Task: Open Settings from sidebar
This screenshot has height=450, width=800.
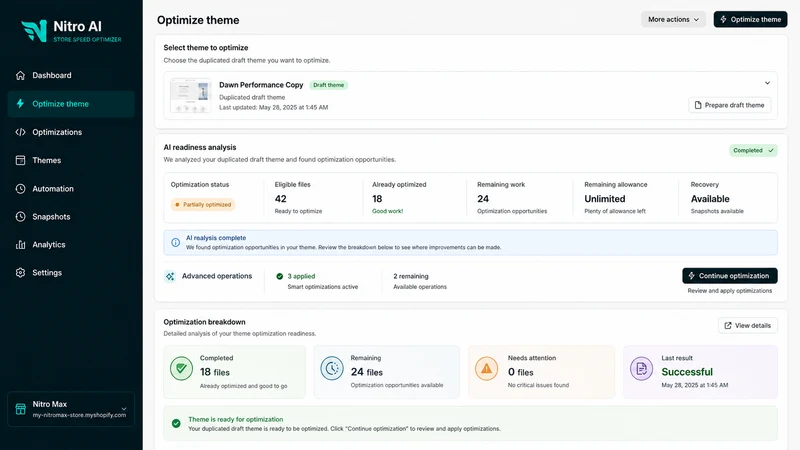Action: pos(71,273)
